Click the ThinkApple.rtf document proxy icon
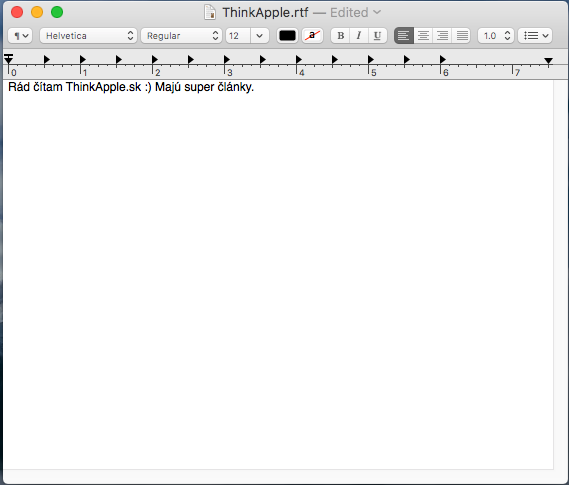Image resolution: width=569 pixels, height=485 pixels. pos(210,12)
